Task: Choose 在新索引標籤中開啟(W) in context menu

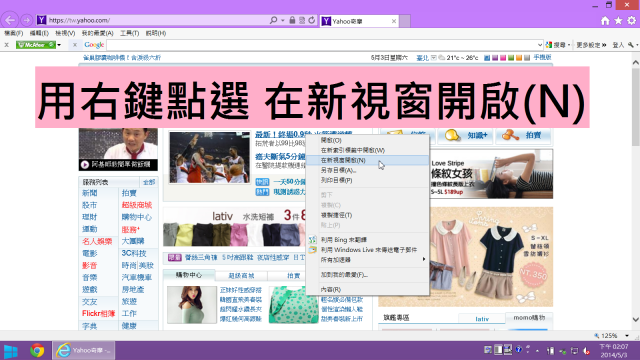Action: (367, 150)
